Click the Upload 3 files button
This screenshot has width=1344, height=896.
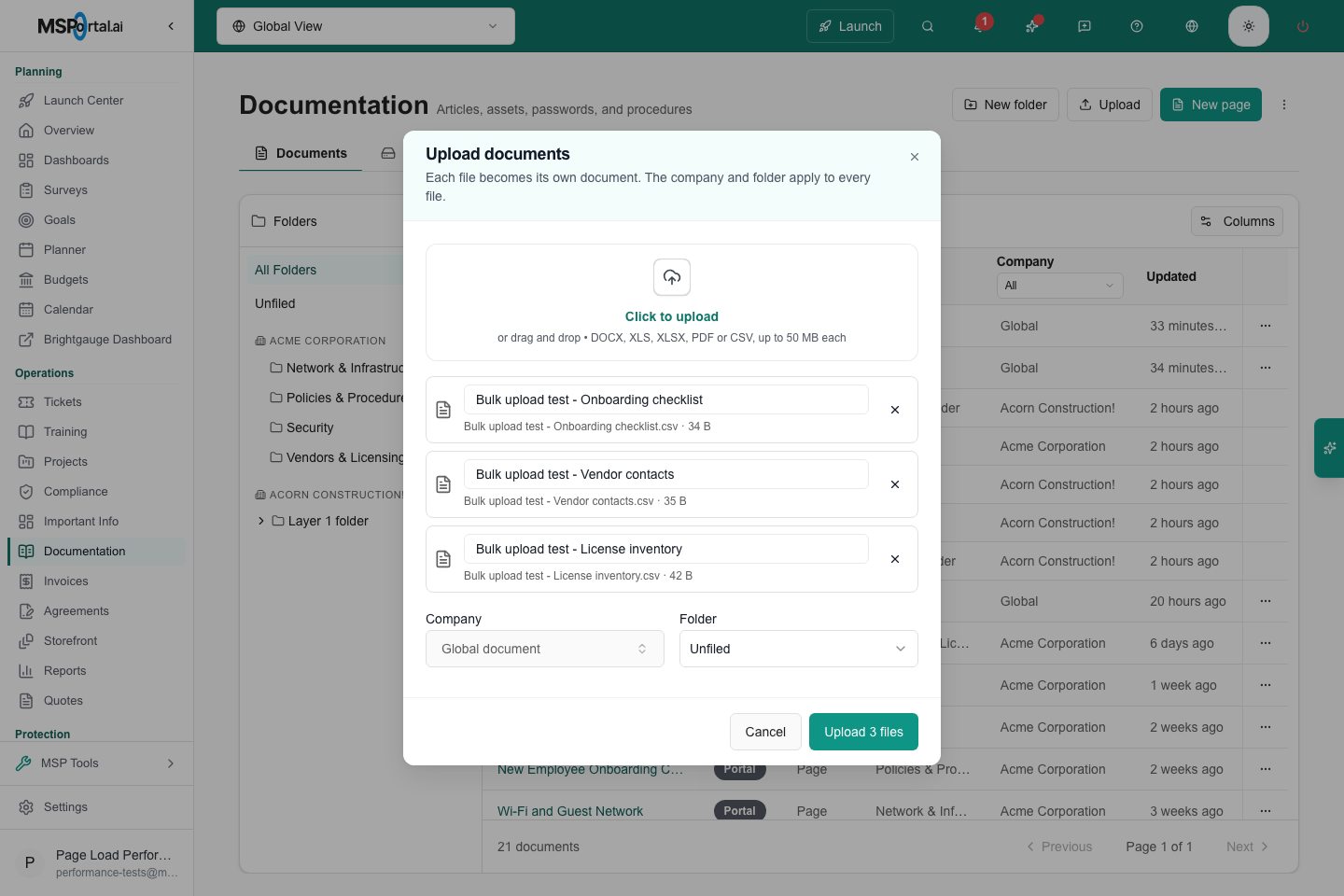863,732
